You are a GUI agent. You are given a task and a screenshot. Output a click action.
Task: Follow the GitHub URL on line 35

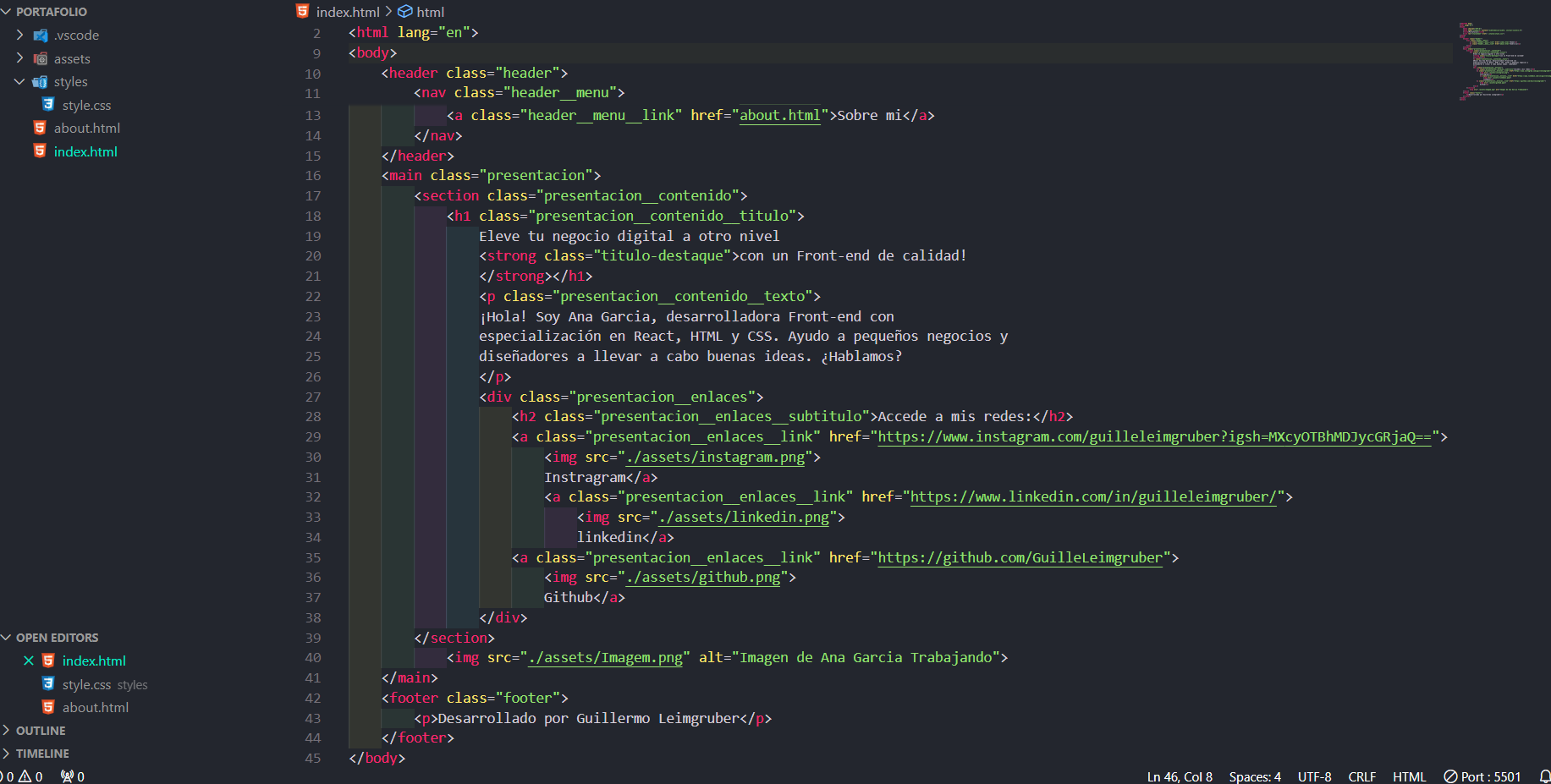tap(1020, 558)
